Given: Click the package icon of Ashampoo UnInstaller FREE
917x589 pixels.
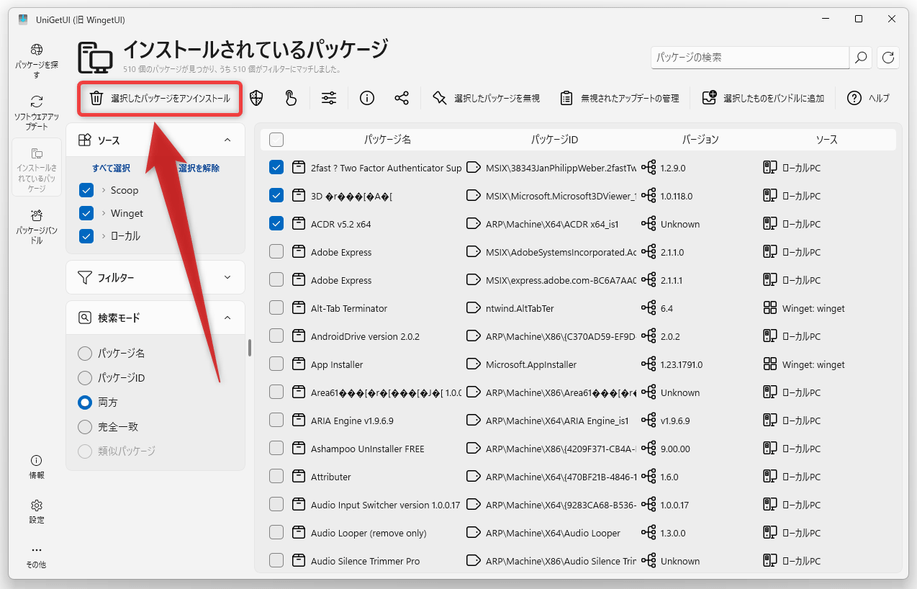Looking at the screenshot, I should coord(298,448).
